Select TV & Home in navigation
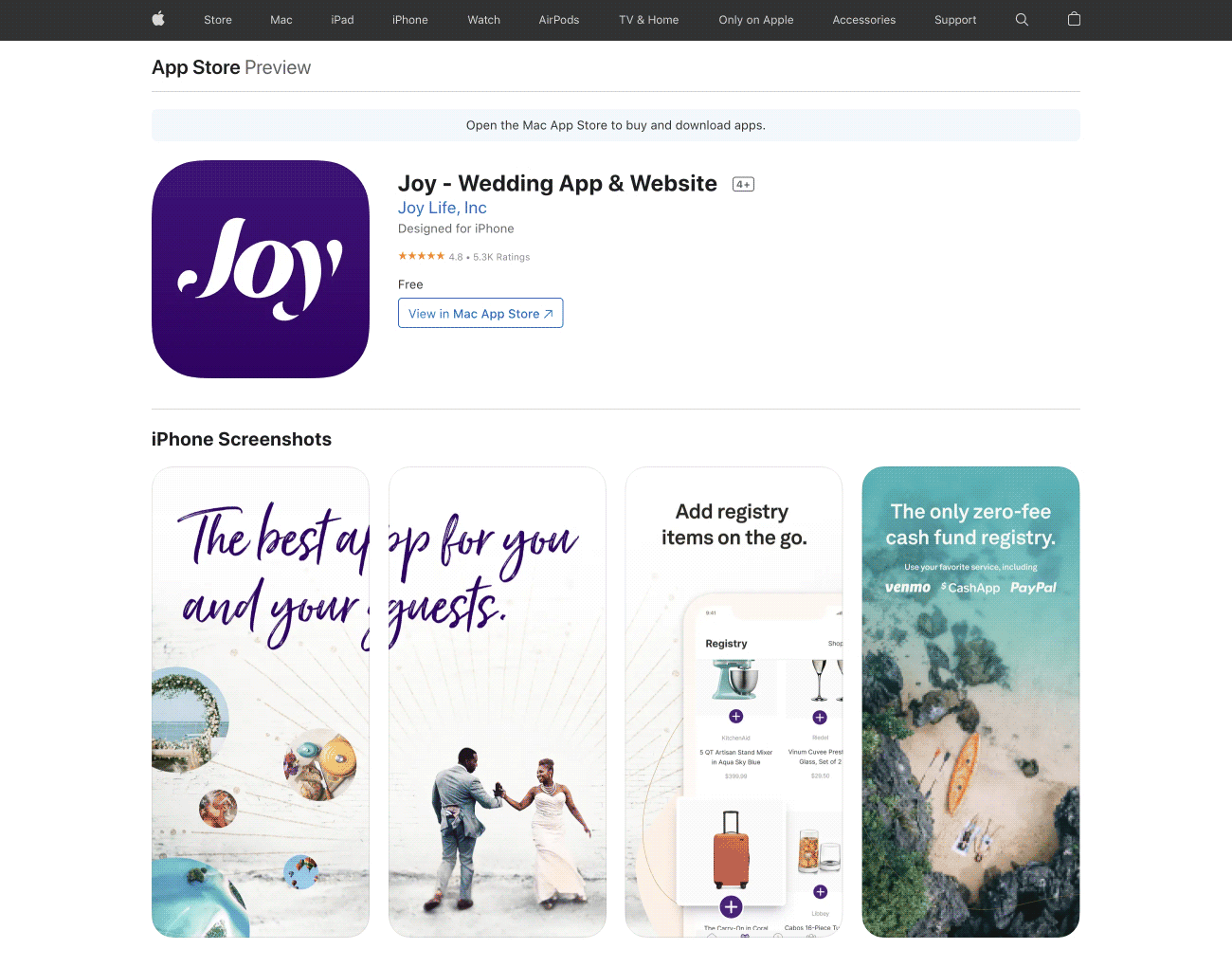The width and height of the screenshot is (1232, 967). click(649, 20)
